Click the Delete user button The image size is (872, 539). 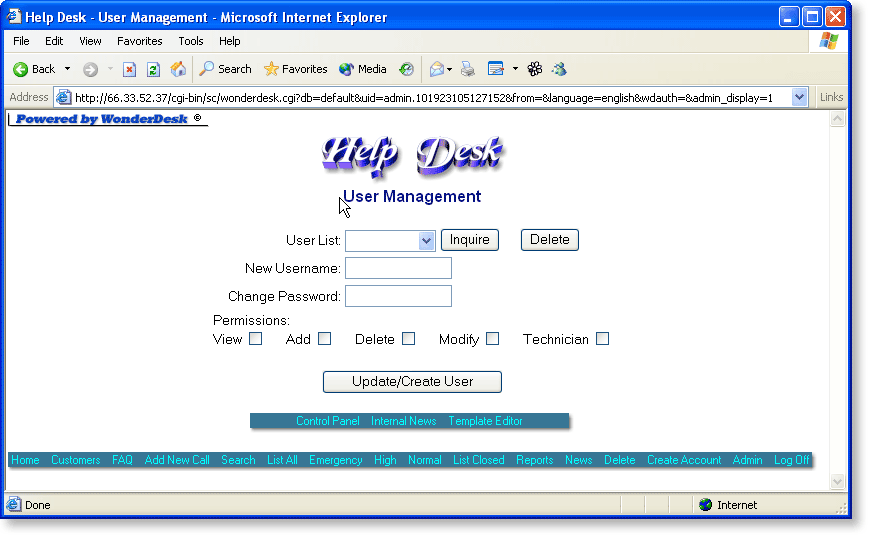point(549,240)
